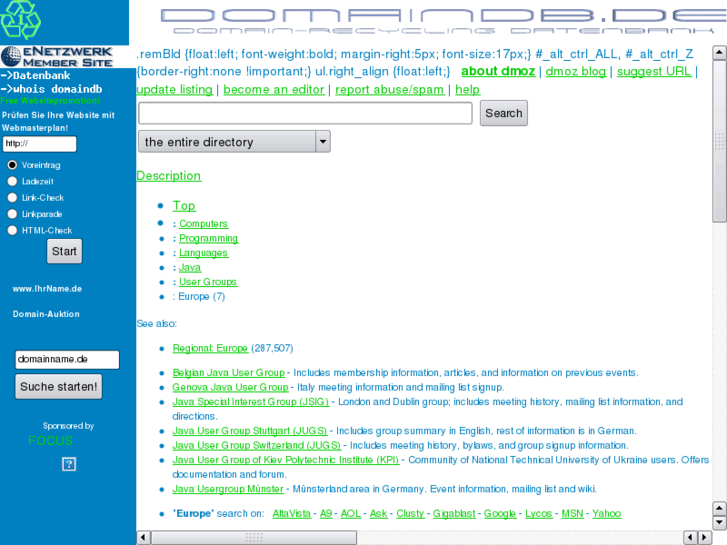The height and width of the screenshot is (545, 727).
Task: Search Europe on Yahoo link
Action: pyautogui.click(x=606, y=513)
